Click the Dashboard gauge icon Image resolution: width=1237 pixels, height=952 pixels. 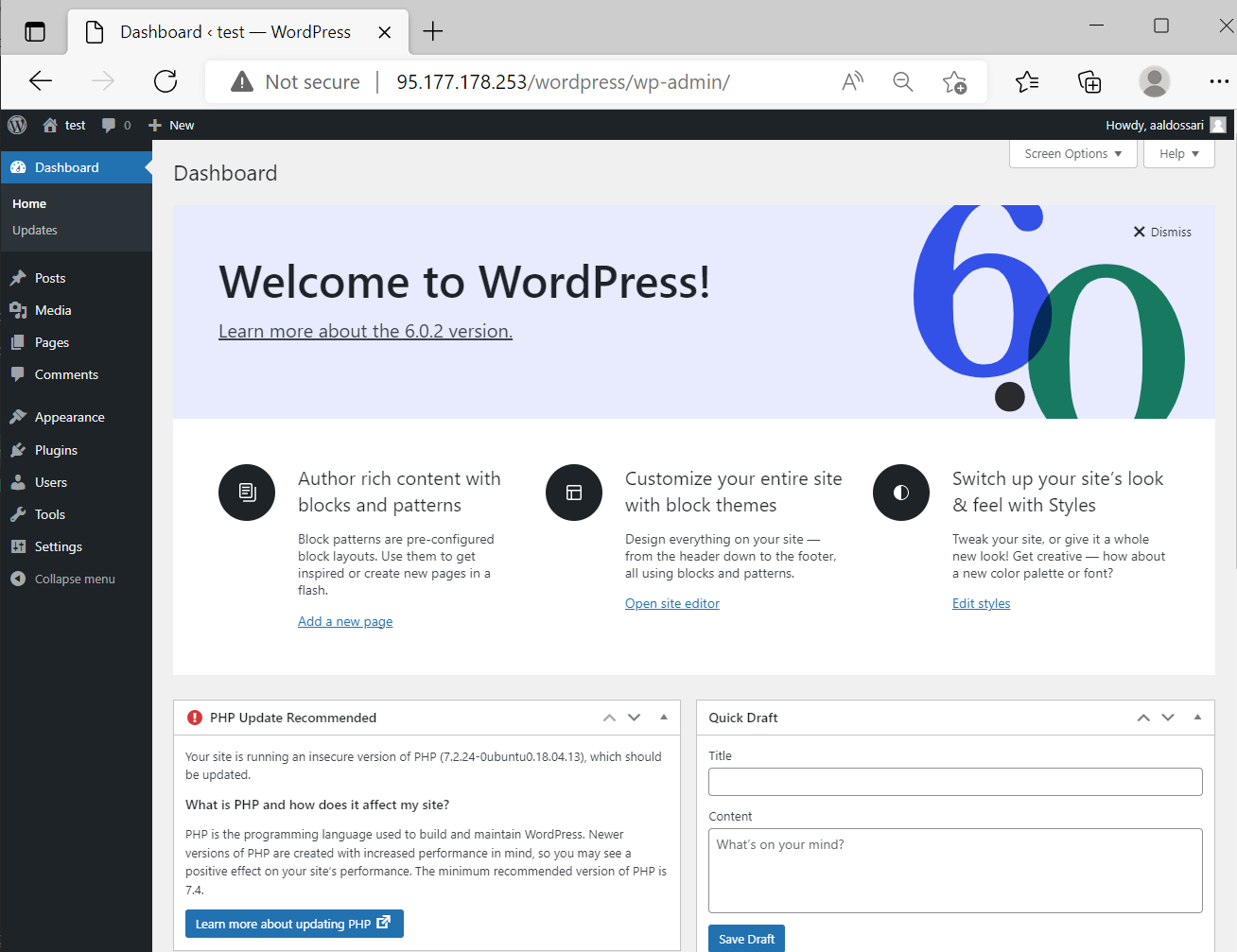tap(18, 167)
